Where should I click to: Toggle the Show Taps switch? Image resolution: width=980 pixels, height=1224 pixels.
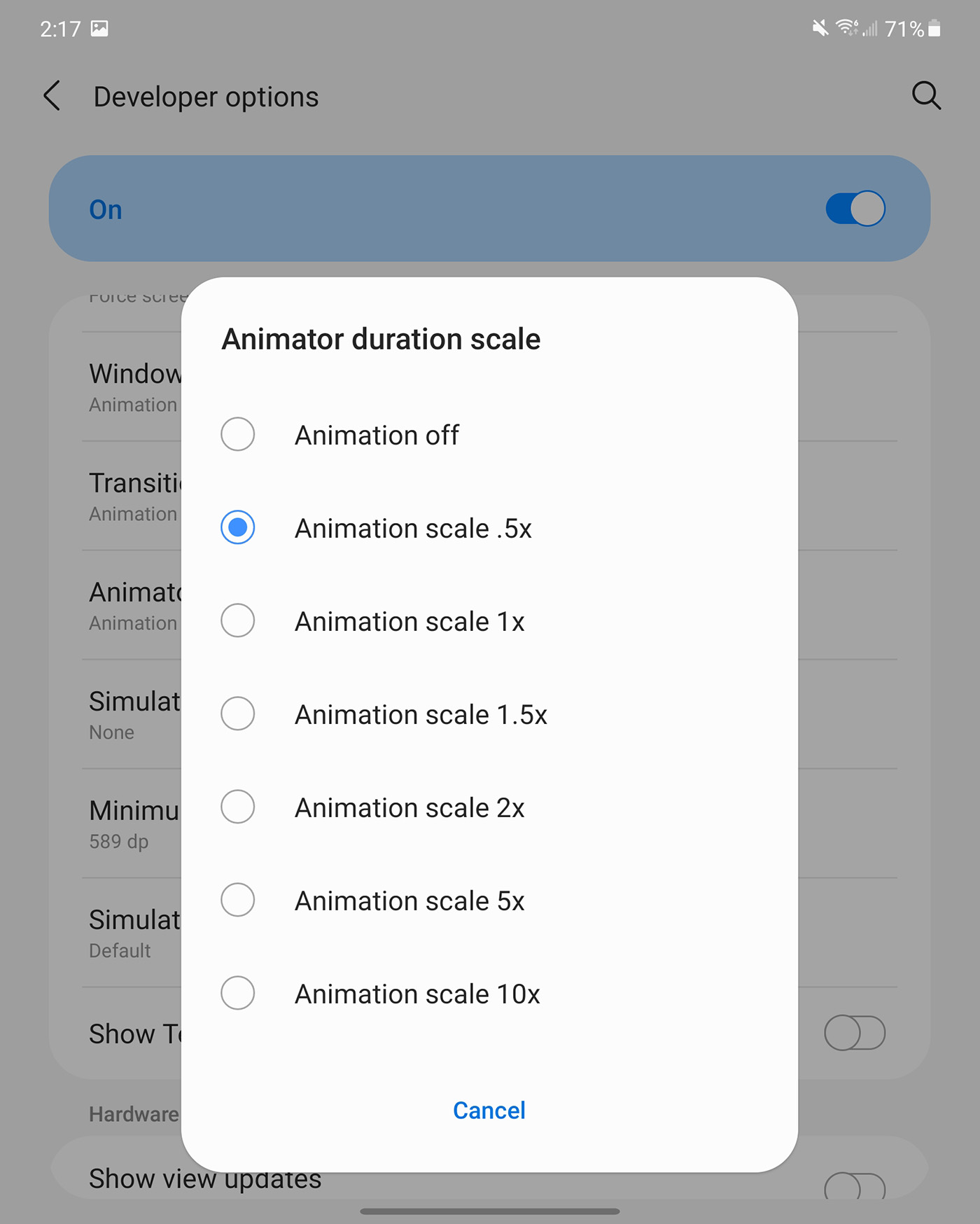(854, 1033)
